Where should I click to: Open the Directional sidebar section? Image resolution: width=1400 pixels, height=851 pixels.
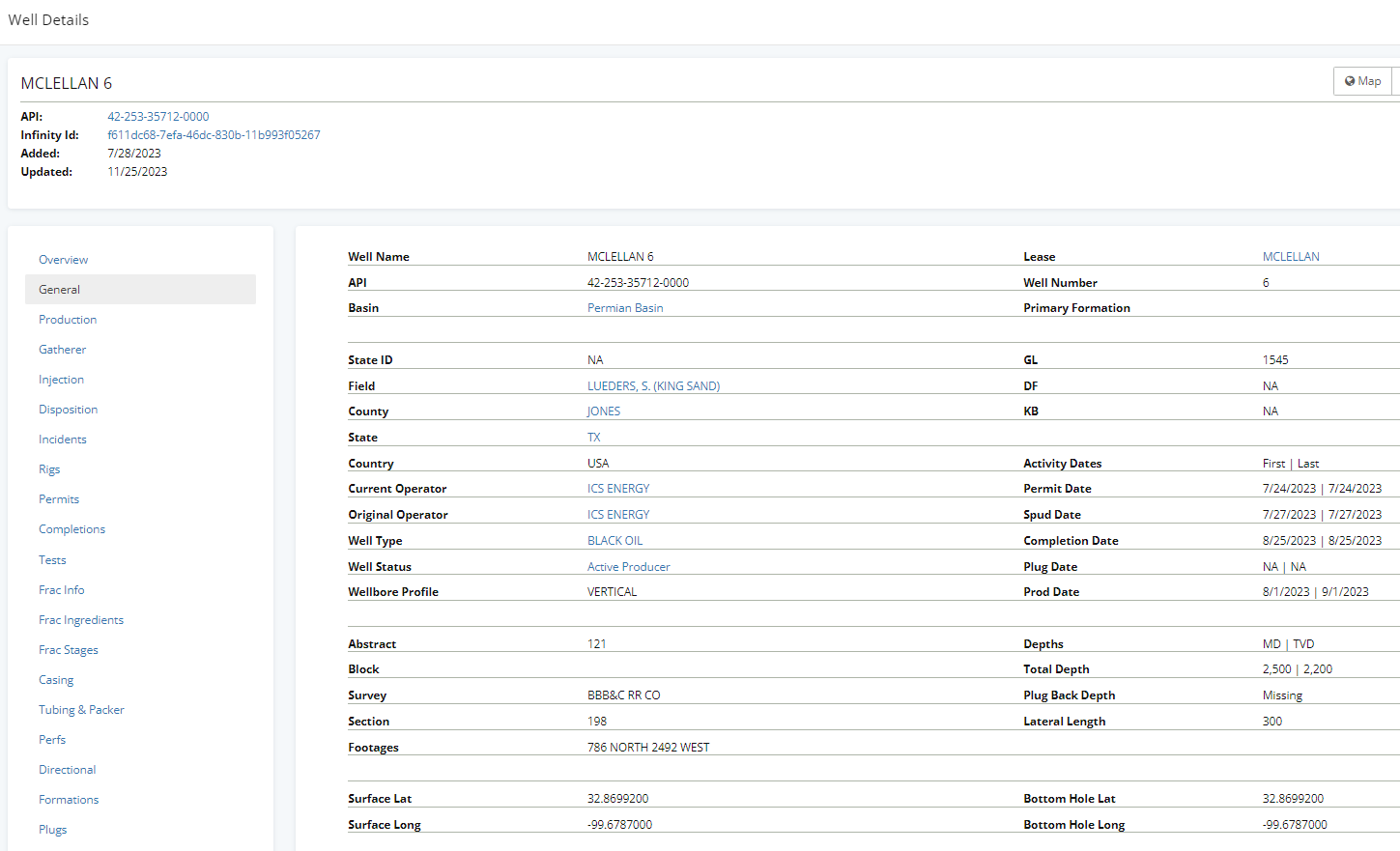67,770
